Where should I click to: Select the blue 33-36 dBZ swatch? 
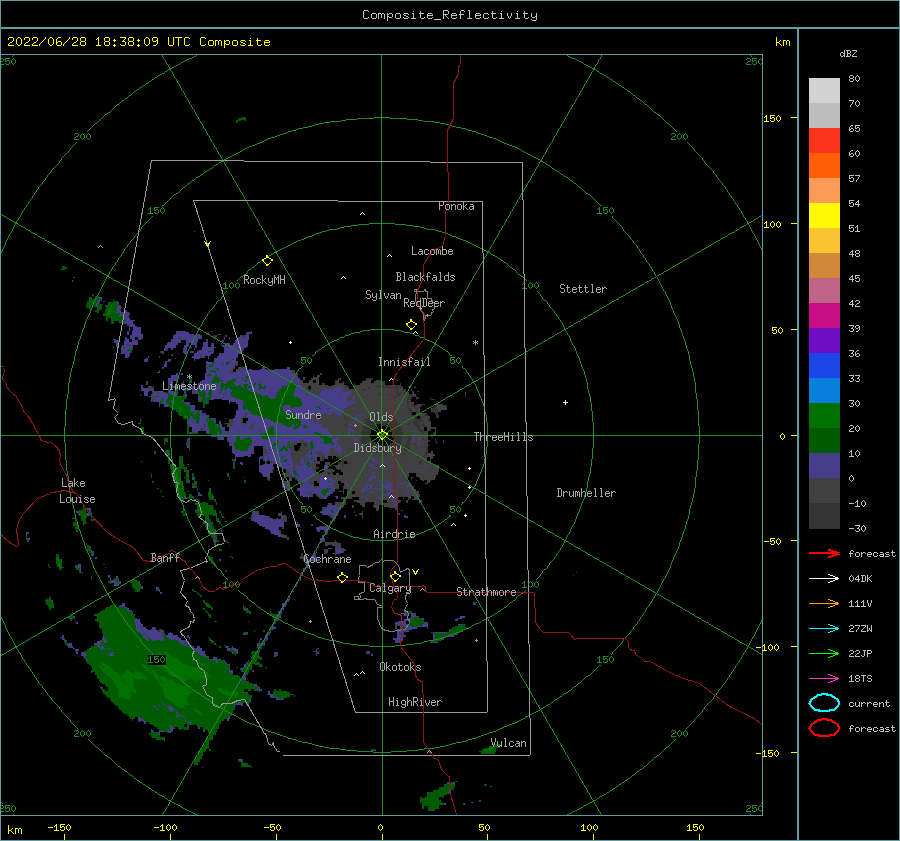point(824,366)
